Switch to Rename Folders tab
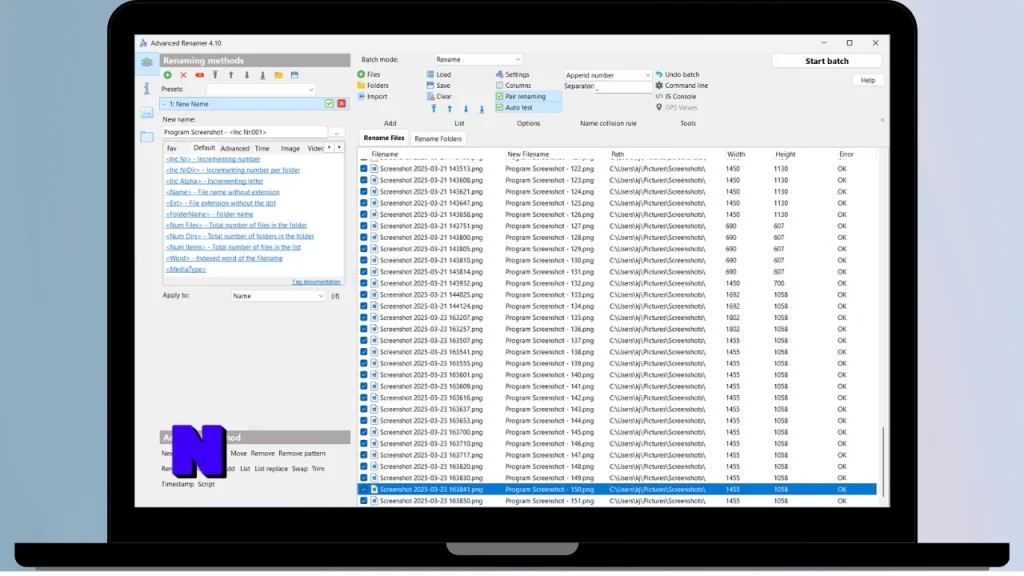This screenshot has height=576, width=1024. (x=438, y=139)
